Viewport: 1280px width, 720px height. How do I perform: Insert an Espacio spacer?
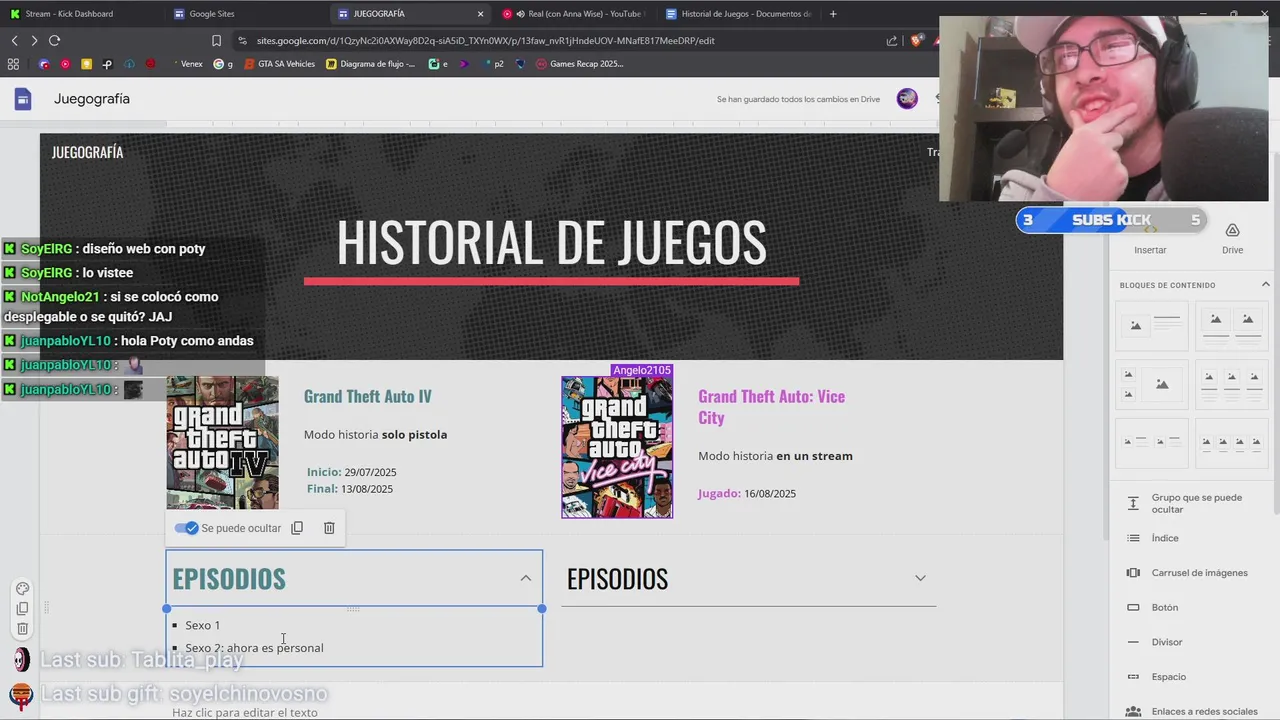pyautogui.click(x=1190, y=677)
